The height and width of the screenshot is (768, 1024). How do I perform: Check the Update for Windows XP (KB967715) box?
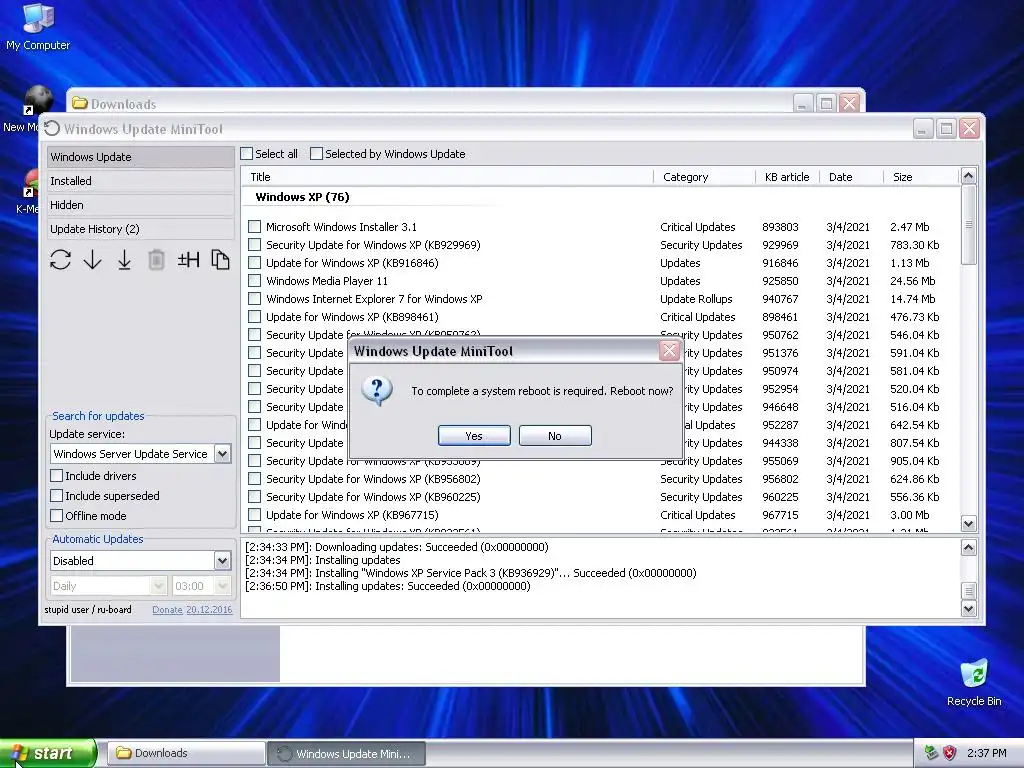click(x=255, y=515)
